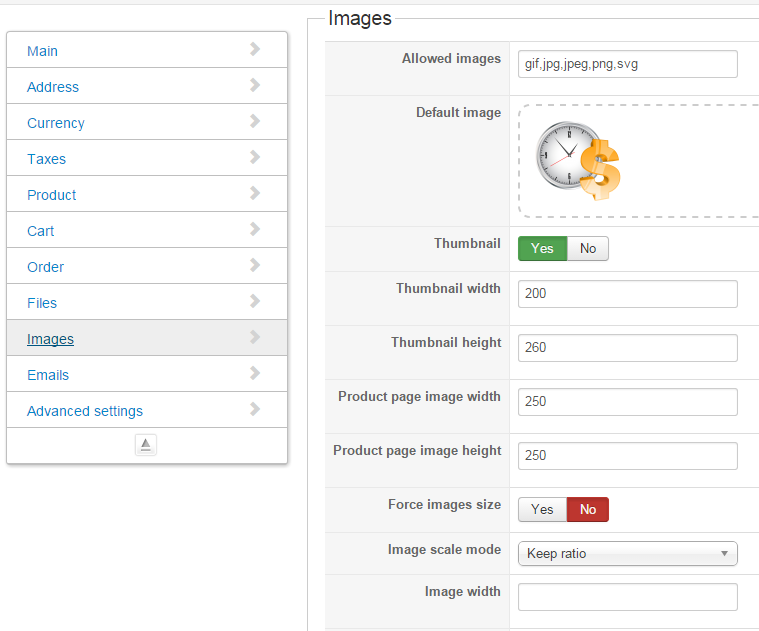Turn on Force images size with Yes

tap(542, 510)
